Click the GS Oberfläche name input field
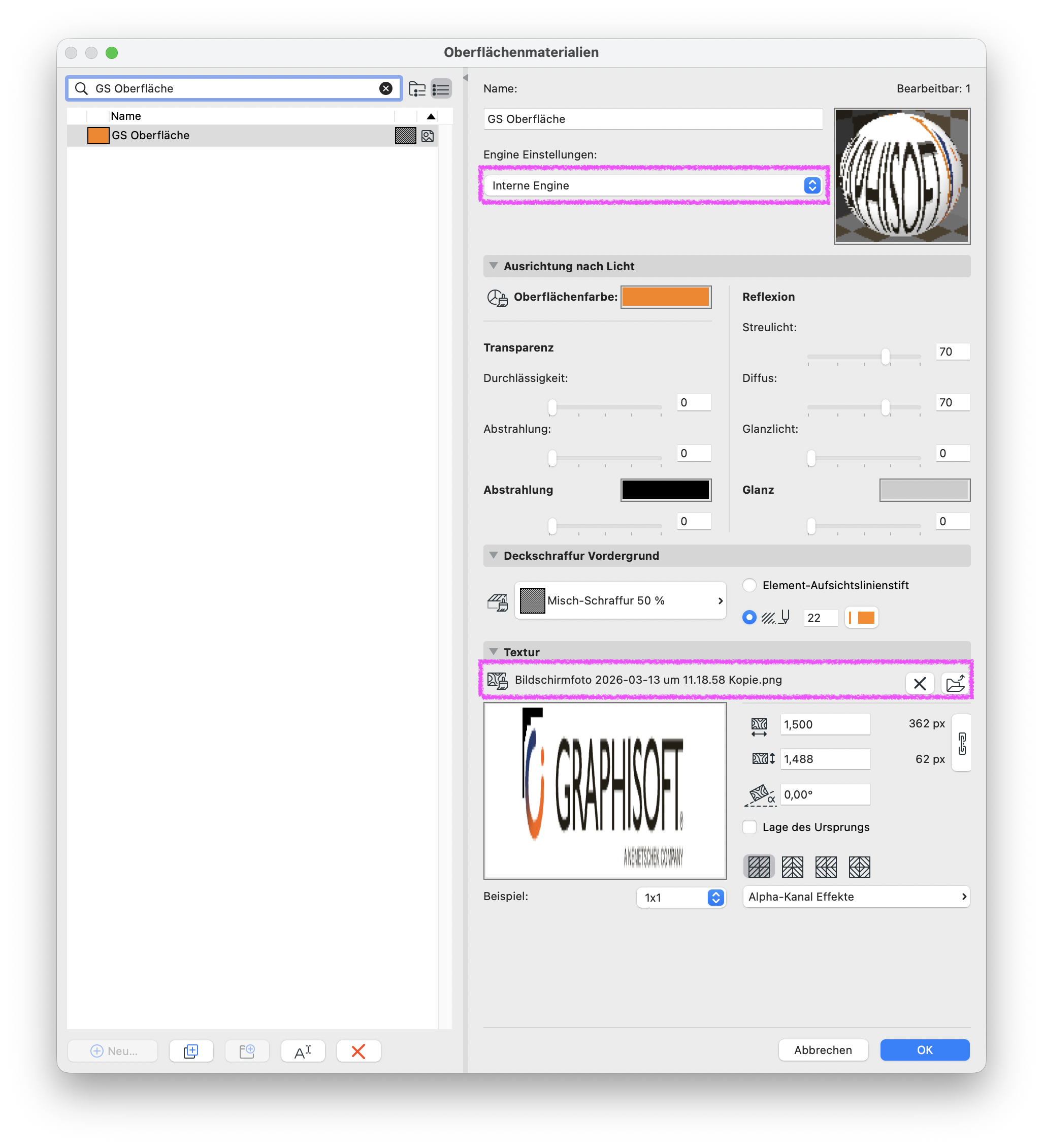 coord(653,119)
